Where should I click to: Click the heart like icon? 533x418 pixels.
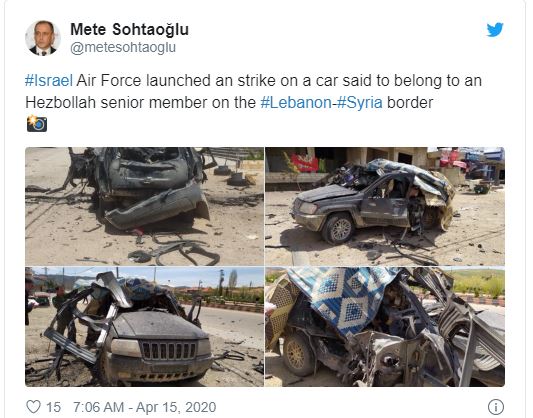pos(33,406)
